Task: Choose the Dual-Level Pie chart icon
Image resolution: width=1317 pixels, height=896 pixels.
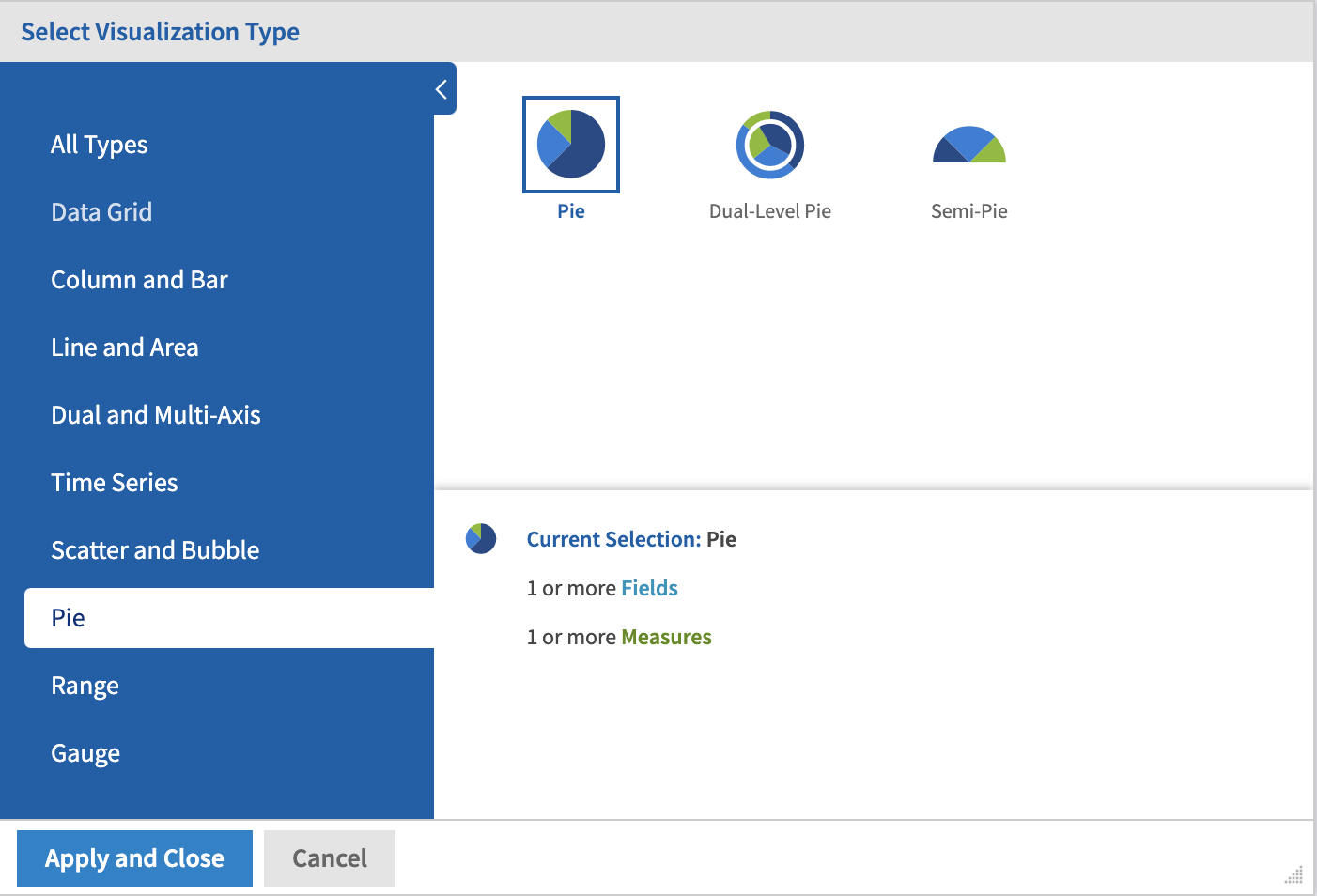Action: 770,145
